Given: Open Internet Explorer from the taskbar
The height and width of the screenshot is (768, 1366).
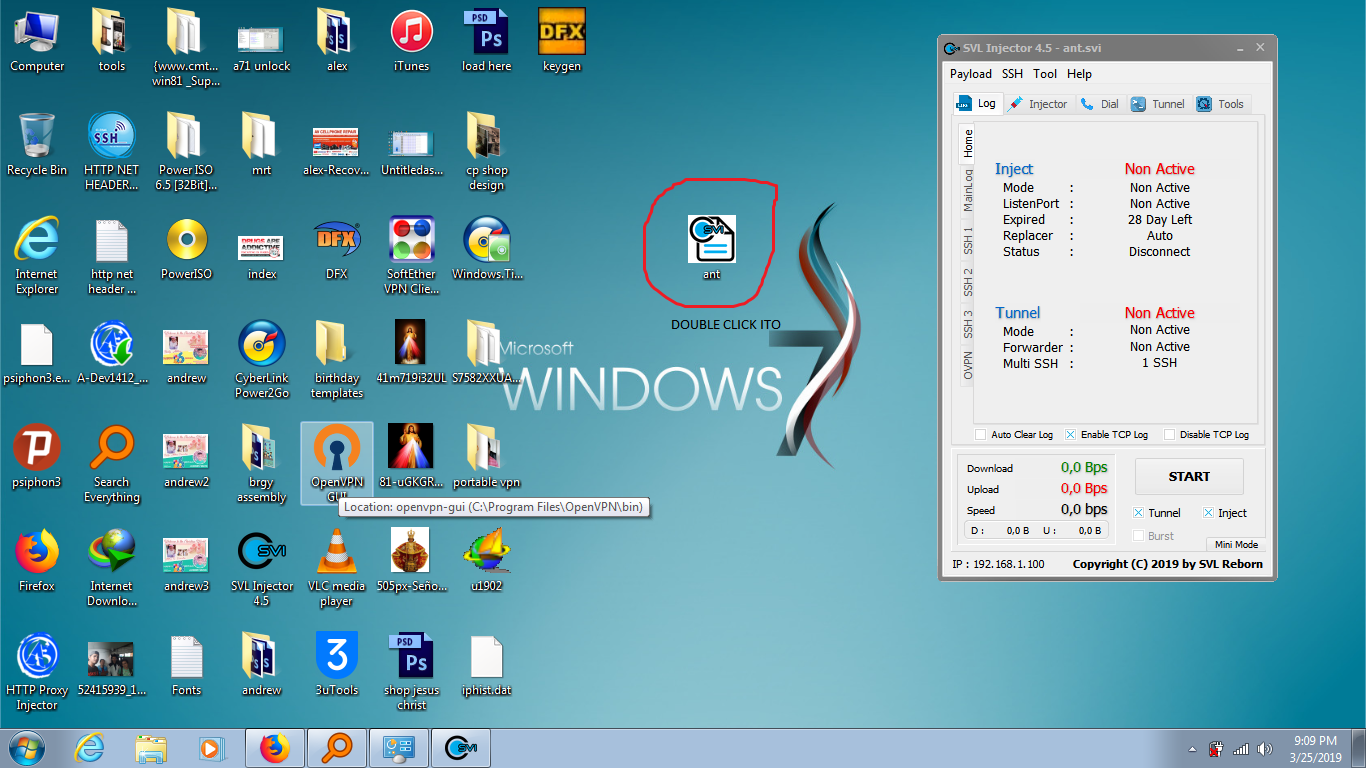Looking at the screenshot, I should pos(90,748).
